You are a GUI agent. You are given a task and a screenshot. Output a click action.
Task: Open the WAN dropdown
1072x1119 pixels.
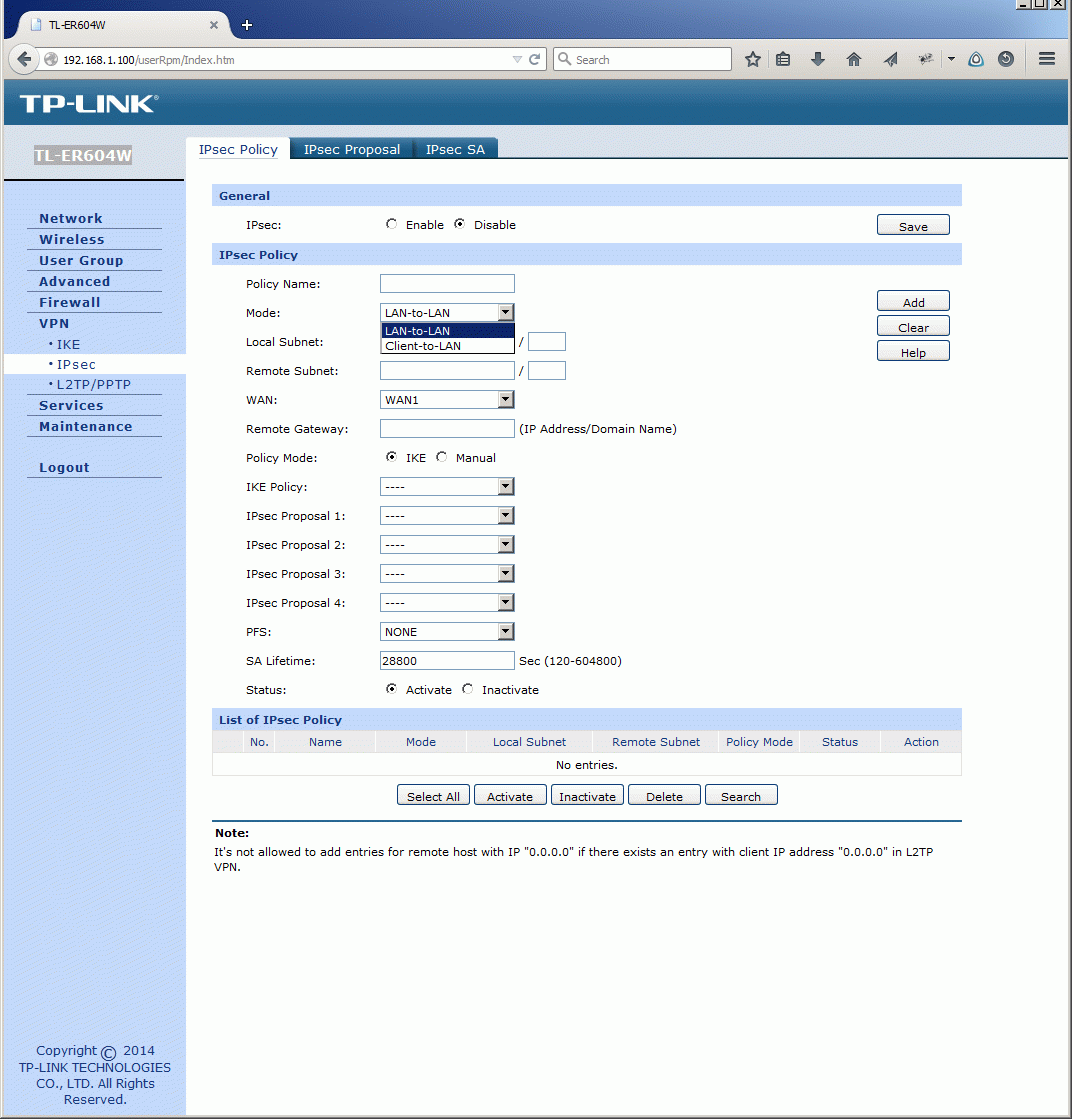(447, 400)
